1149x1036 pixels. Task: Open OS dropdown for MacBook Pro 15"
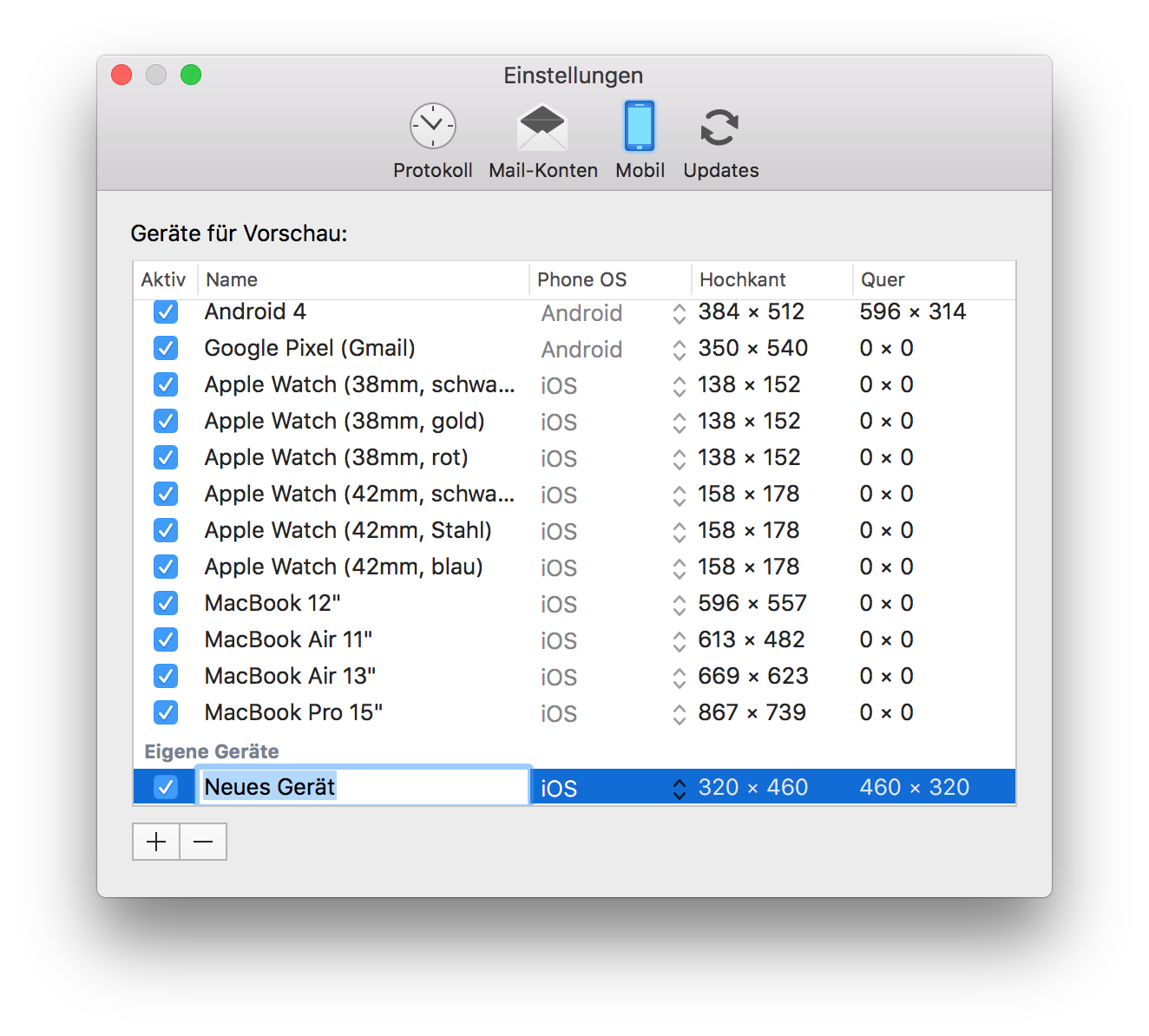[613, 714]
